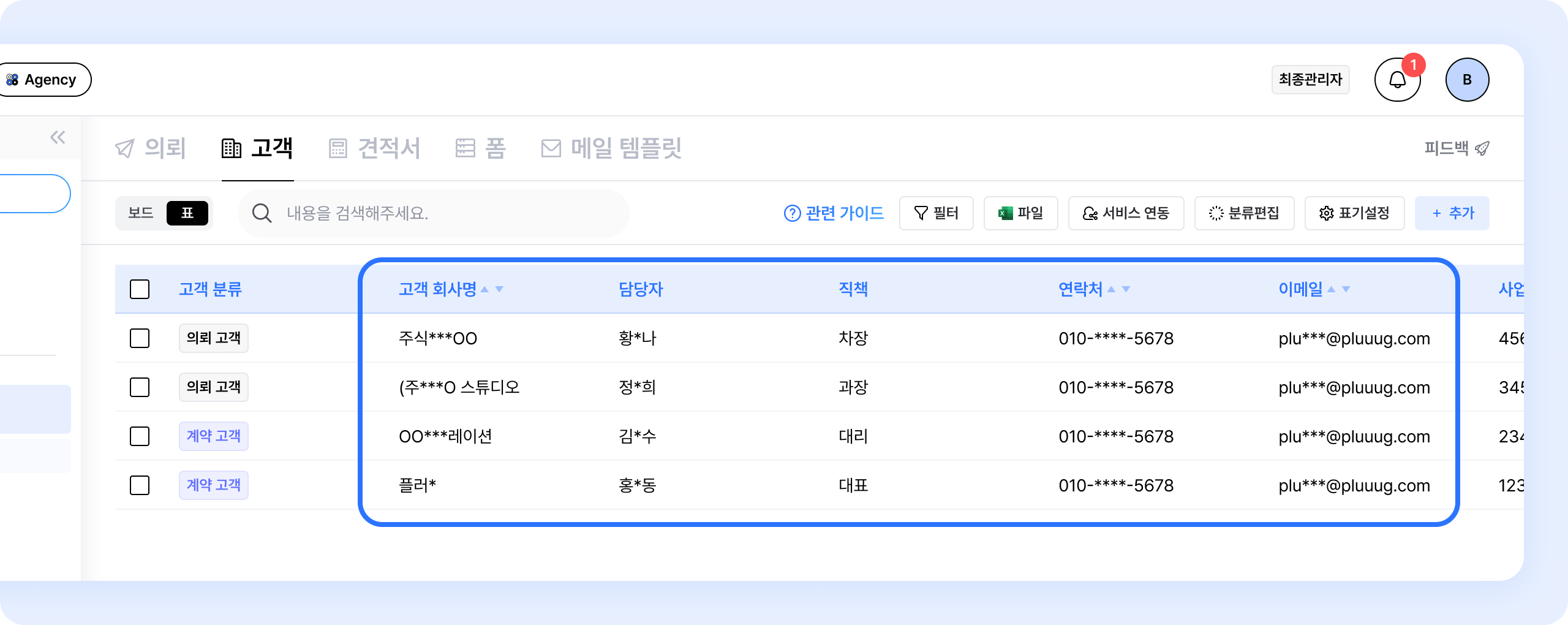The width and height of the screenshot is (1568, 625).
Task: Toggle the select-all header checkbox
Action: click(140, 289)
